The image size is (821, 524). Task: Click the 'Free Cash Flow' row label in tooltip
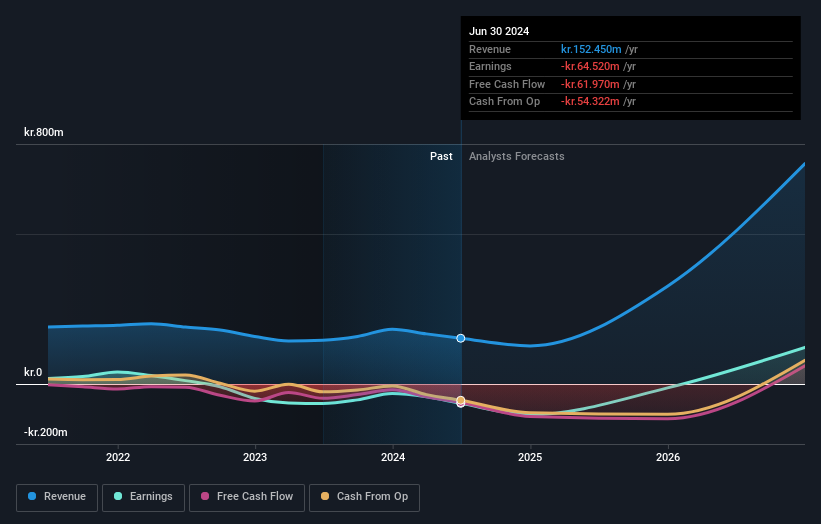click(x=507, y=84)
